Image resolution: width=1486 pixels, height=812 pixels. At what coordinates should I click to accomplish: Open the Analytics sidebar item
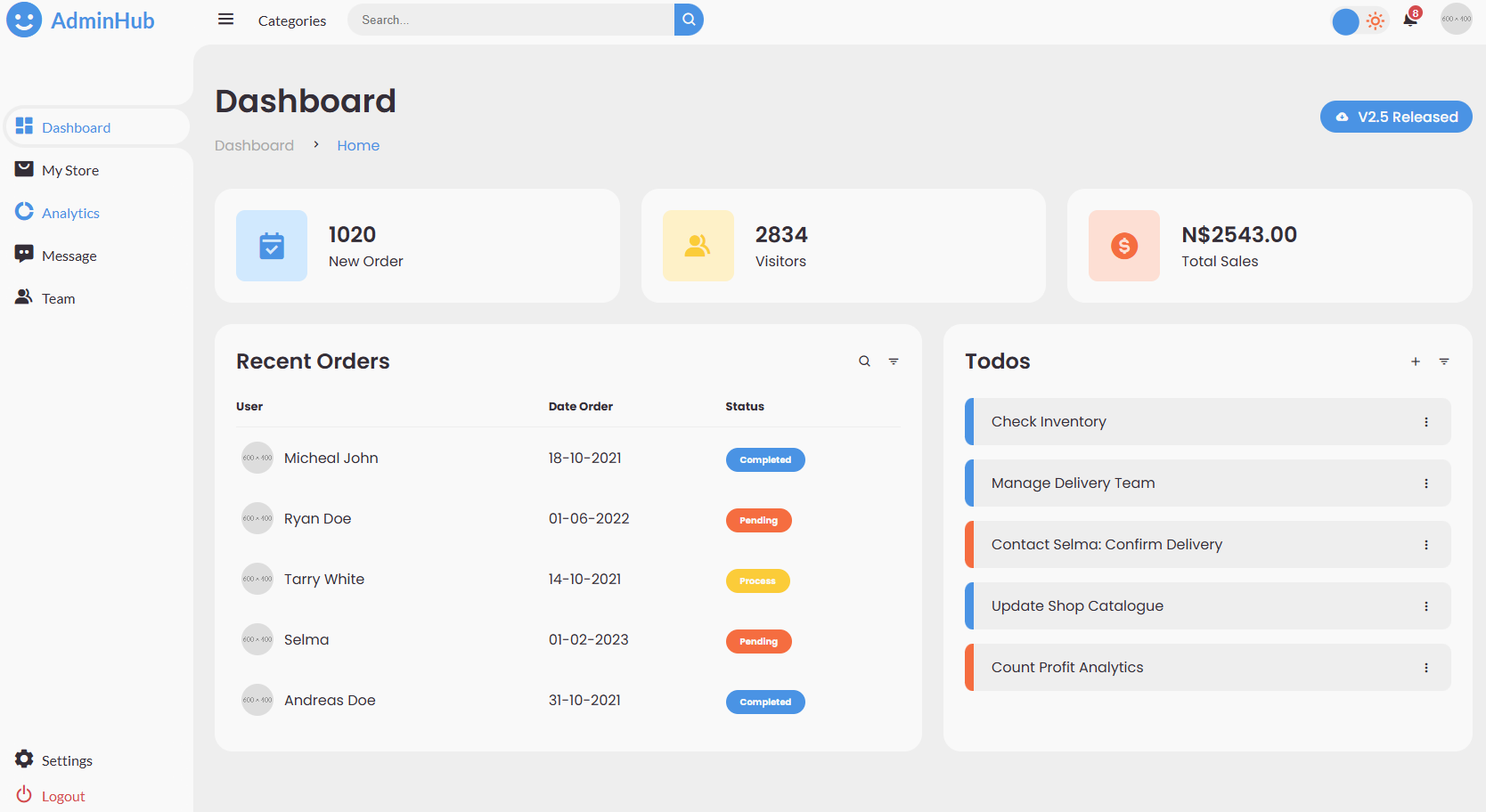(x=70, y=213)
